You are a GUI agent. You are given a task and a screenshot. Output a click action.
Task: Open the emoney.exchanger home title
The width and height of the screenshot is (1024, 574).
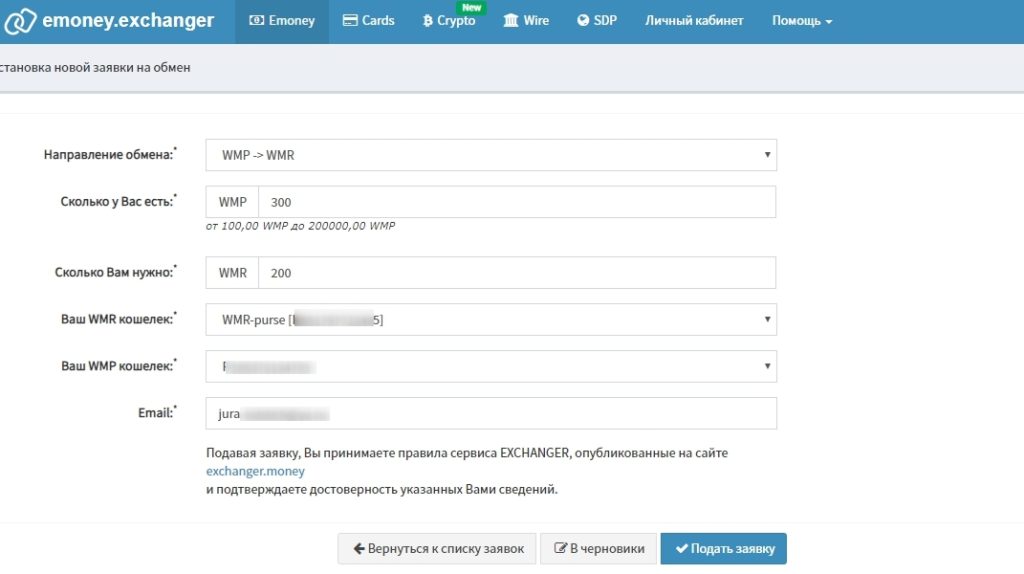[128, 20]
